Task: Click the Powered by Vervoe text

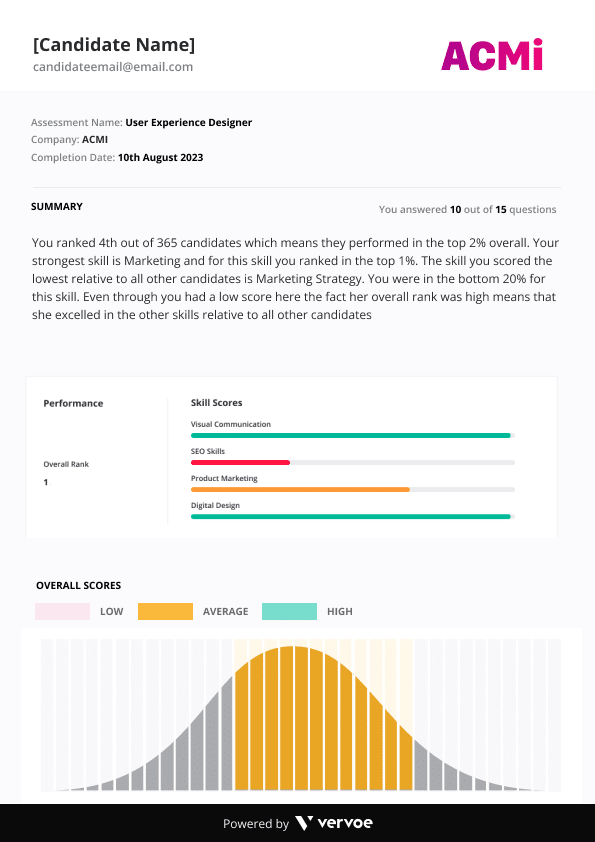Action: pyautogui.click(x=298, y=823)
